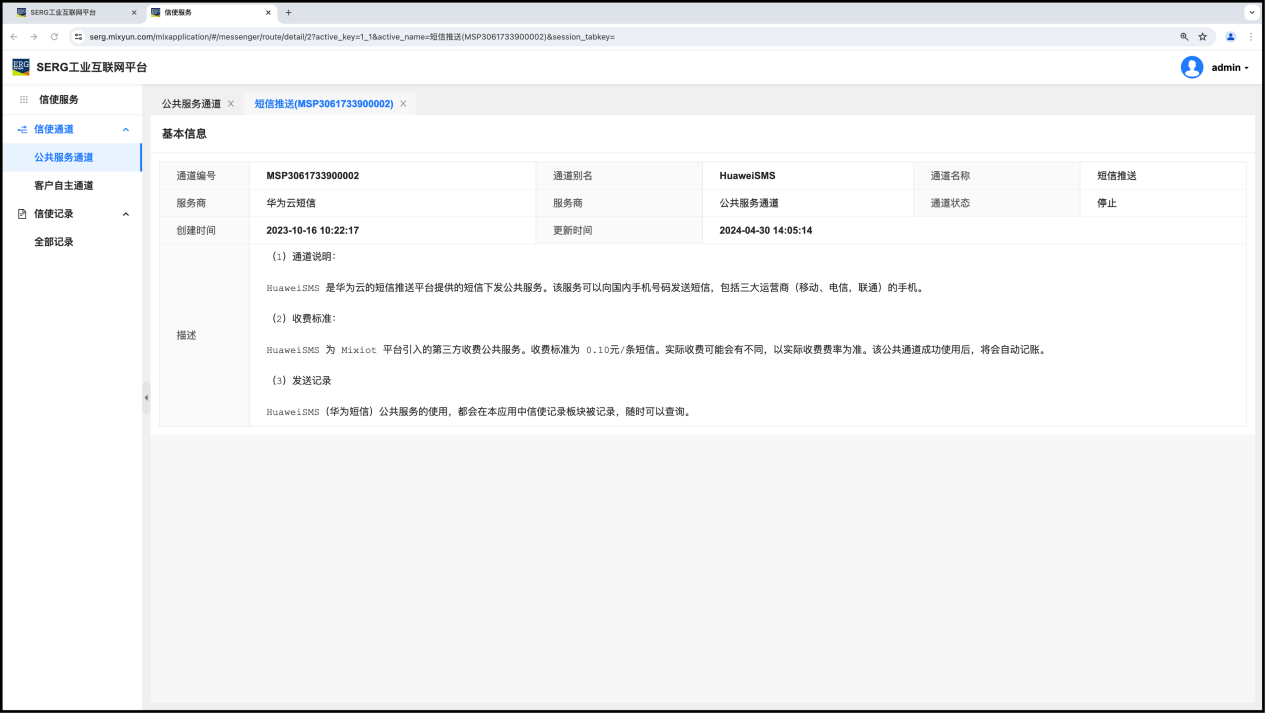Image resolution: width=1265 pixels, height=713 pixels.
Task: Select 客户自主通道 in the sidebar
Action: tap(63, 186)
